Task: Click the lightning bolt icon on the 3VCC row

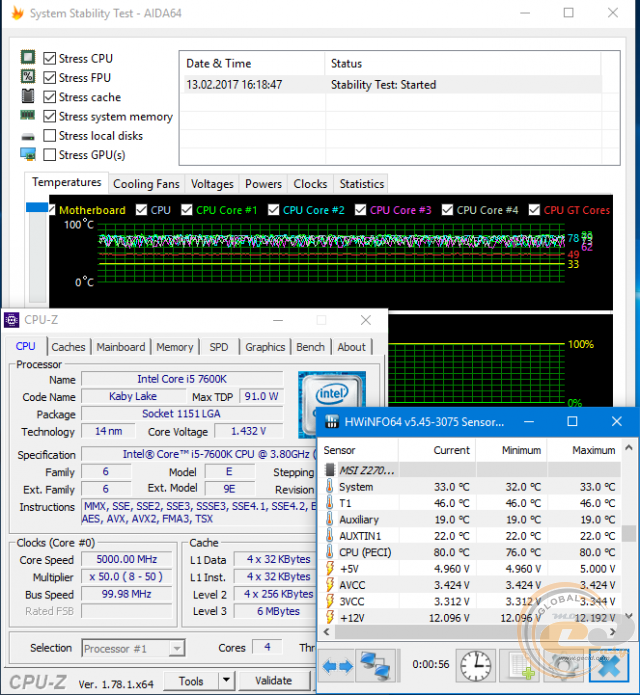Action: tap(329, 601)
